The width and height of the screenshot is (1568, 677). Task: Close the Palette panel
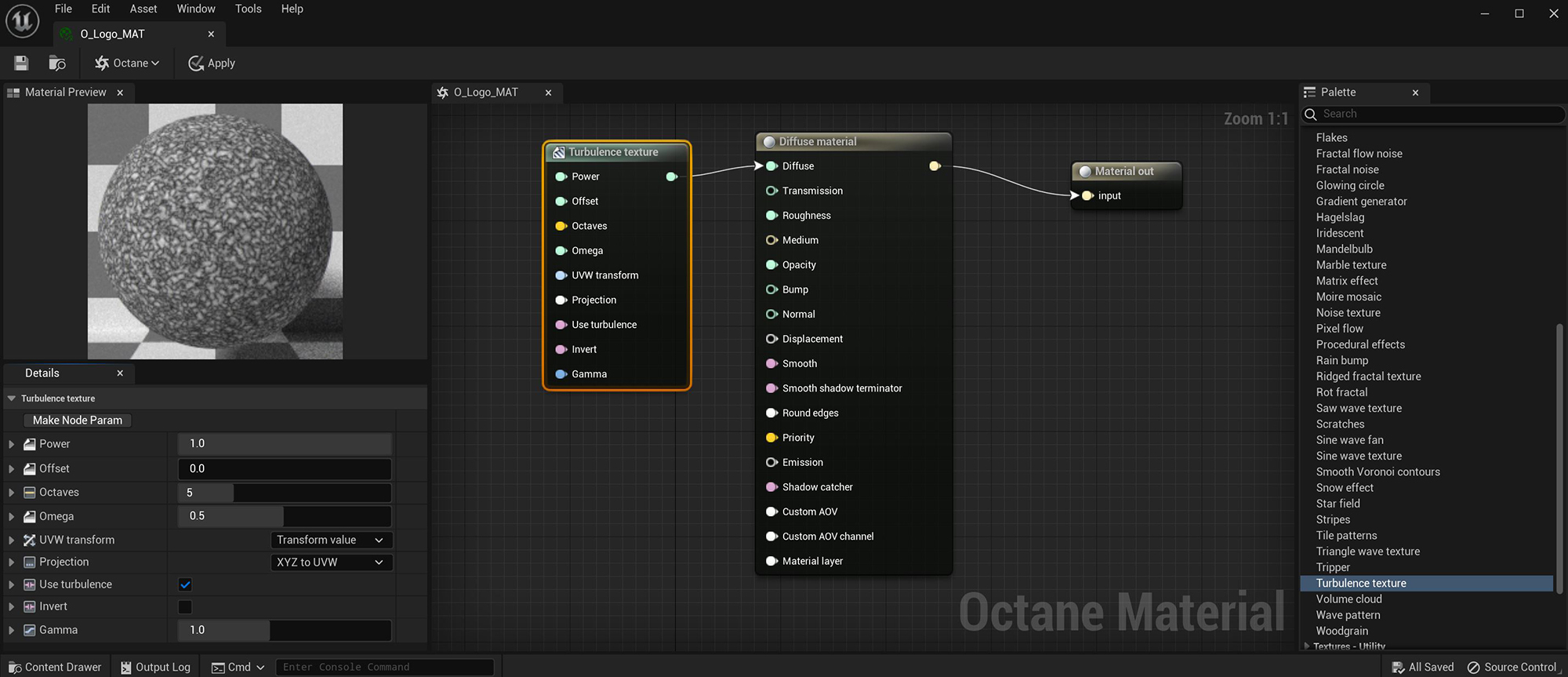[x=1415, y=93]
